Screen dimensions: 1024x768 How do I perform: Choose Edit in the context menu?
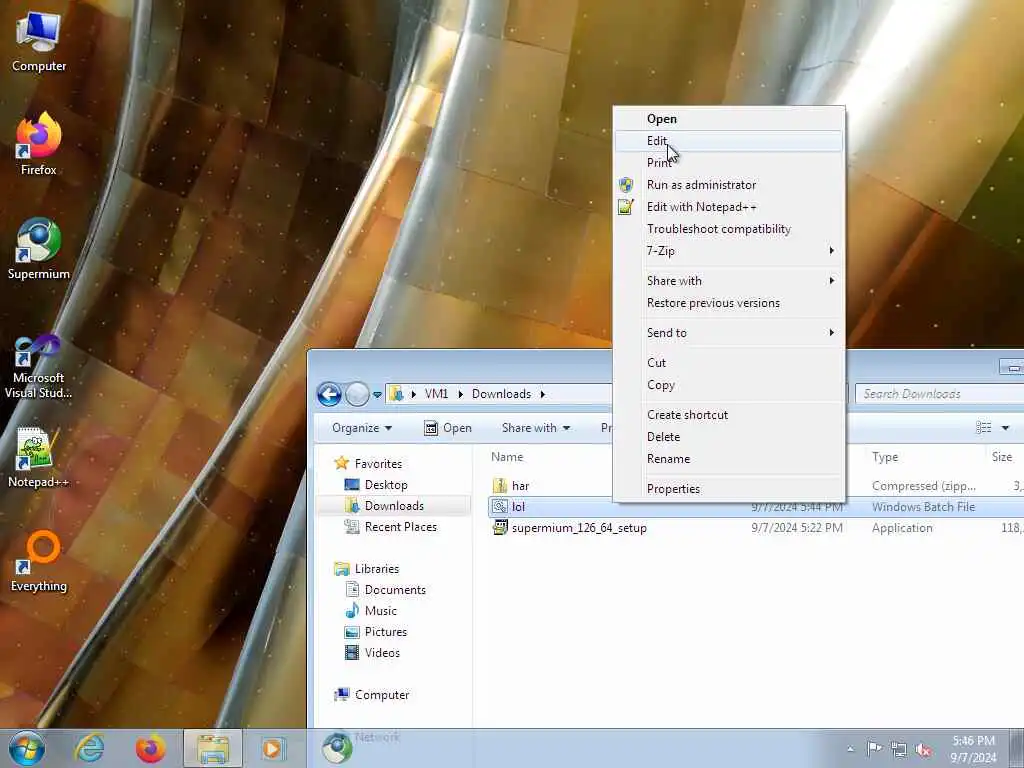[728, 141]
